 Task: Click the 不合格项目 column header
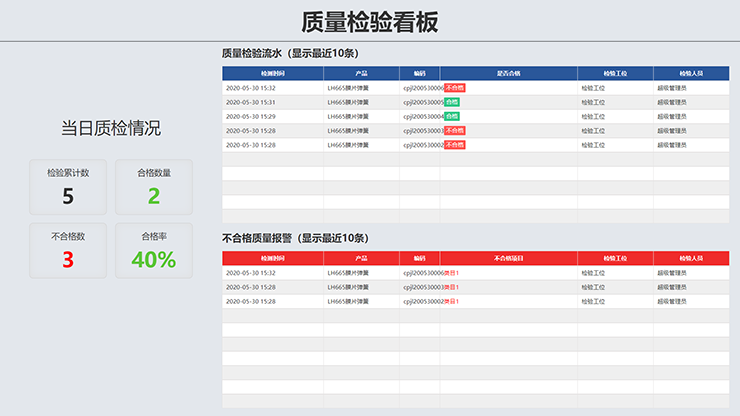pyautogui.click(x=508, y=258)
